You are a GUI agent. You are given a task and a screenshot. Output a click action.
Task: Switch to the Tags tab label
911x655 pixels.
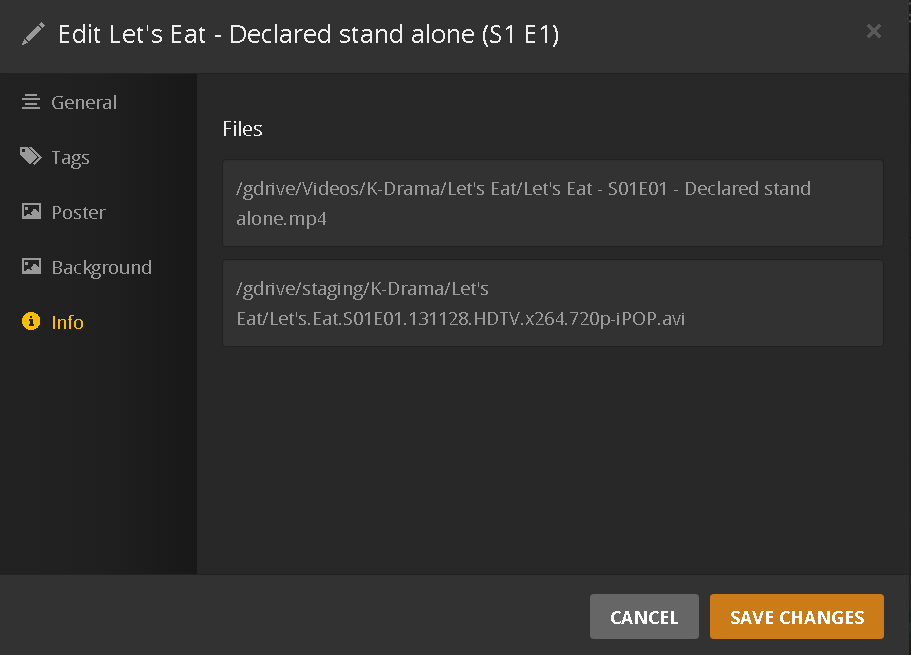tap(70, 157)
